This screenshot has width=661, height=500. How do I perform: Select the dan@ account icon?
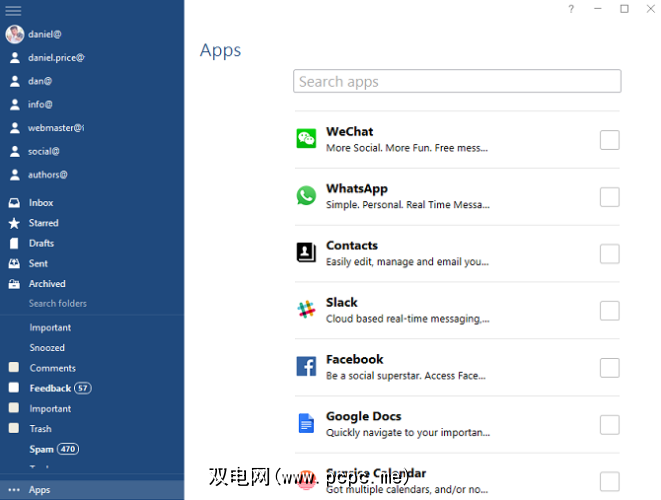tap(15, 81)
